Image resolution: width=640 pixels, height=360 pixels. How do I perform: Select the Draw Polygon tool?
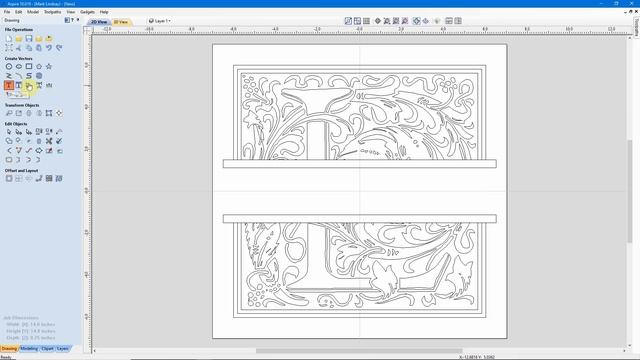(39, 67)
